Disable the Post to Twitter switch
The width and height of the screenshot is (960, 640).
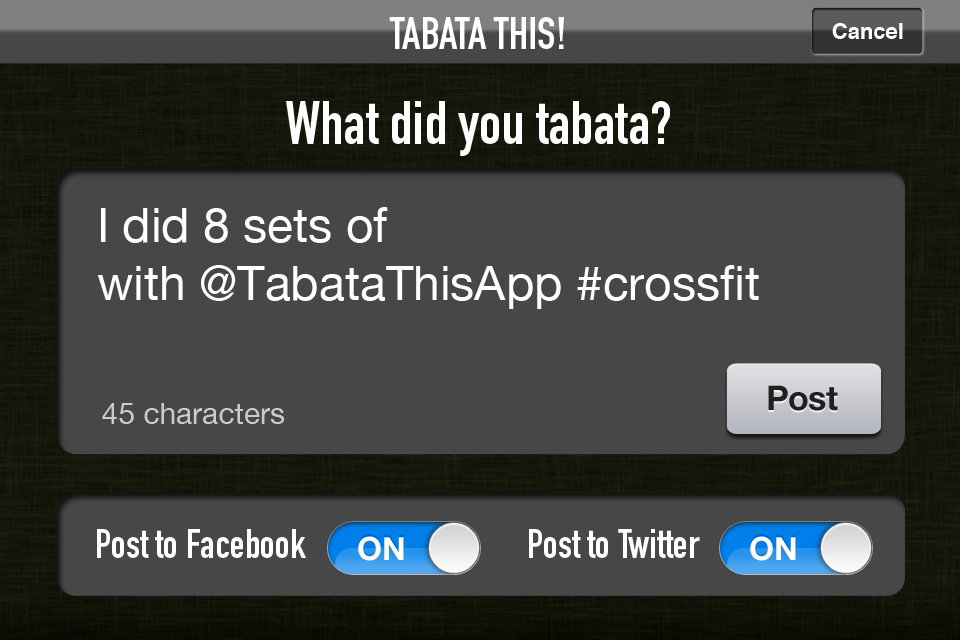[x=796, y=548]
